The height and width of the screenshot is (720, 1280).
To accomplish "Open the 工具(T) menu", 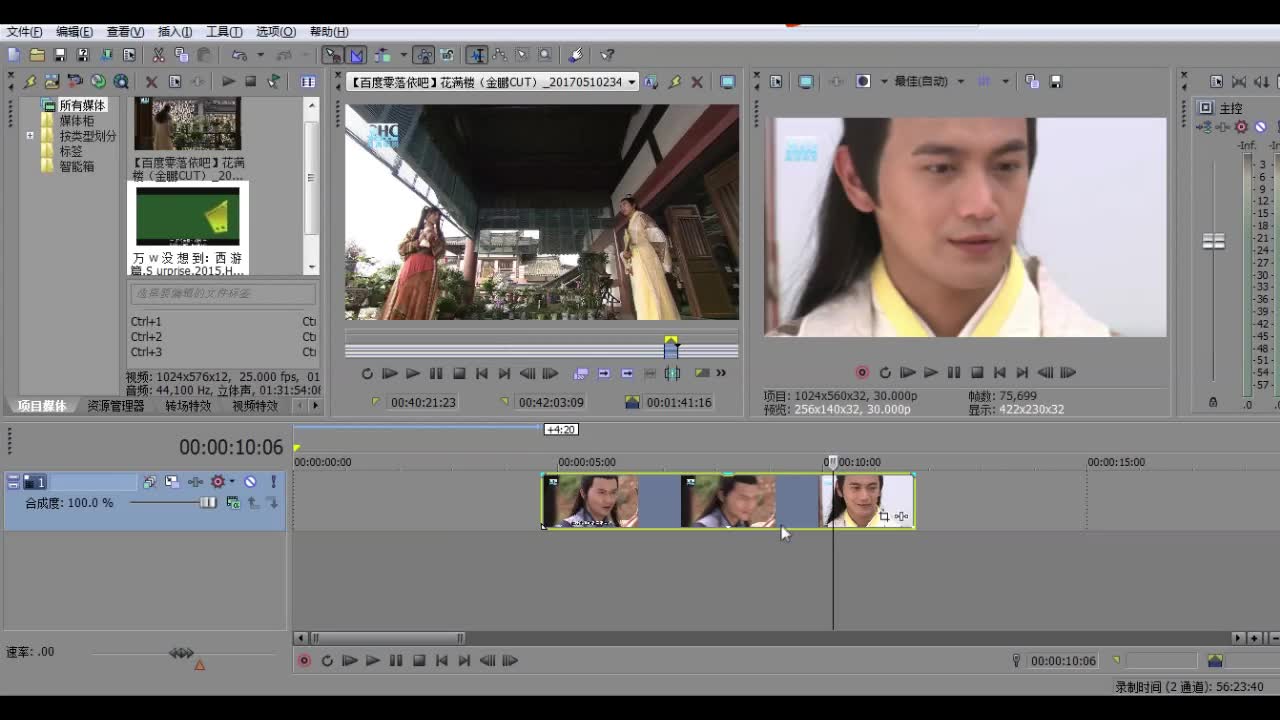I will [224, 32].
